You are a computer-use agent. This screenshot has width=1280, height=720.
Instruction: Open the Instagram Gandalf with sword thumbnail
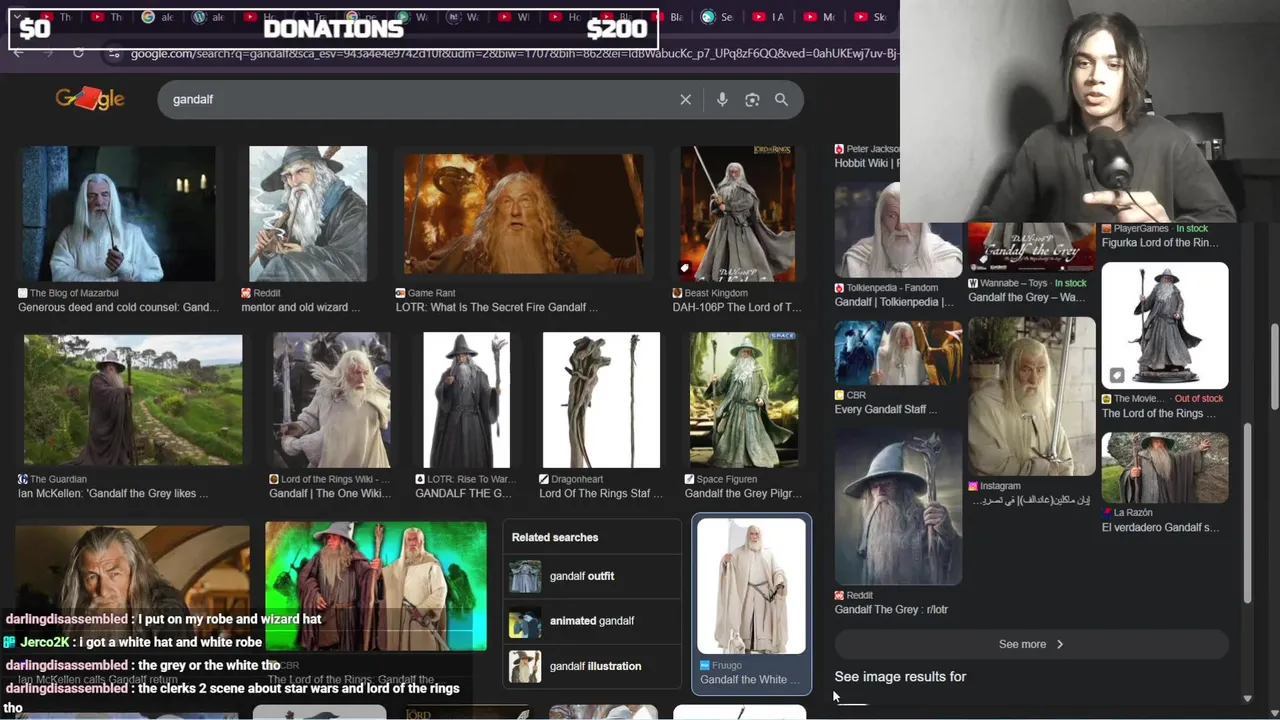click(1032, 396)
